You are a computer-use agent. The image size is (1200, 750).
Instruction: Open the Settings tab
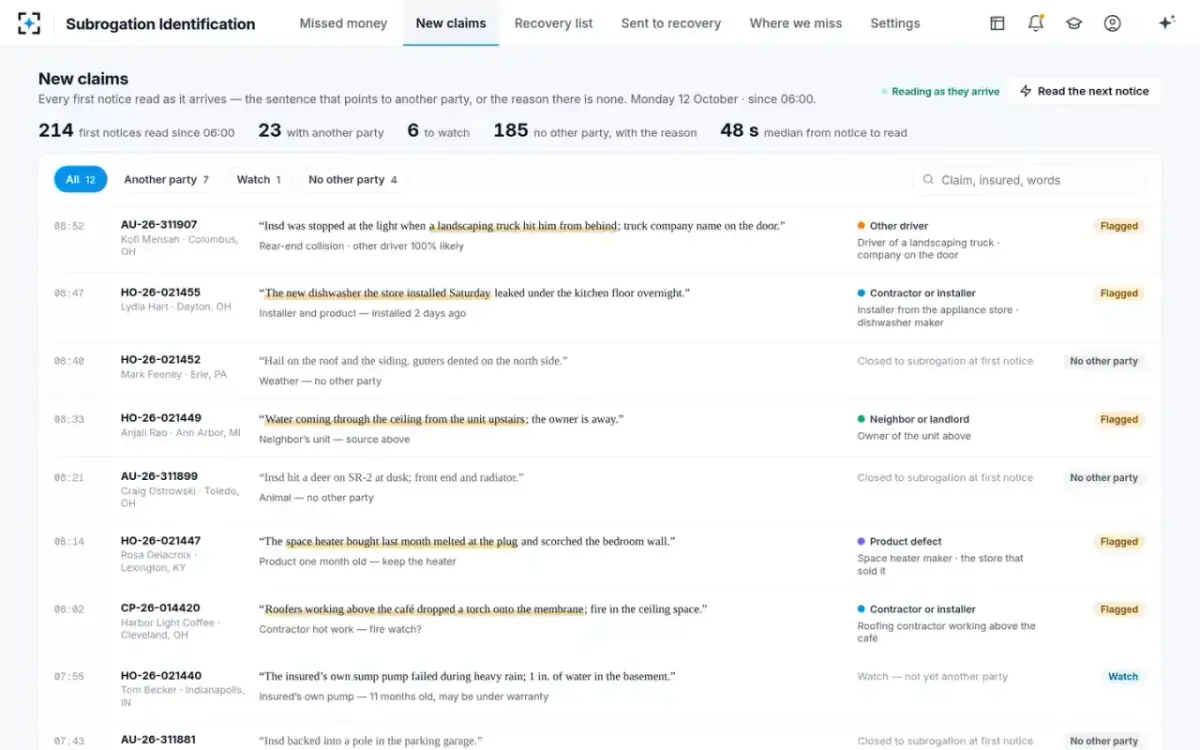tap(895, 23)
